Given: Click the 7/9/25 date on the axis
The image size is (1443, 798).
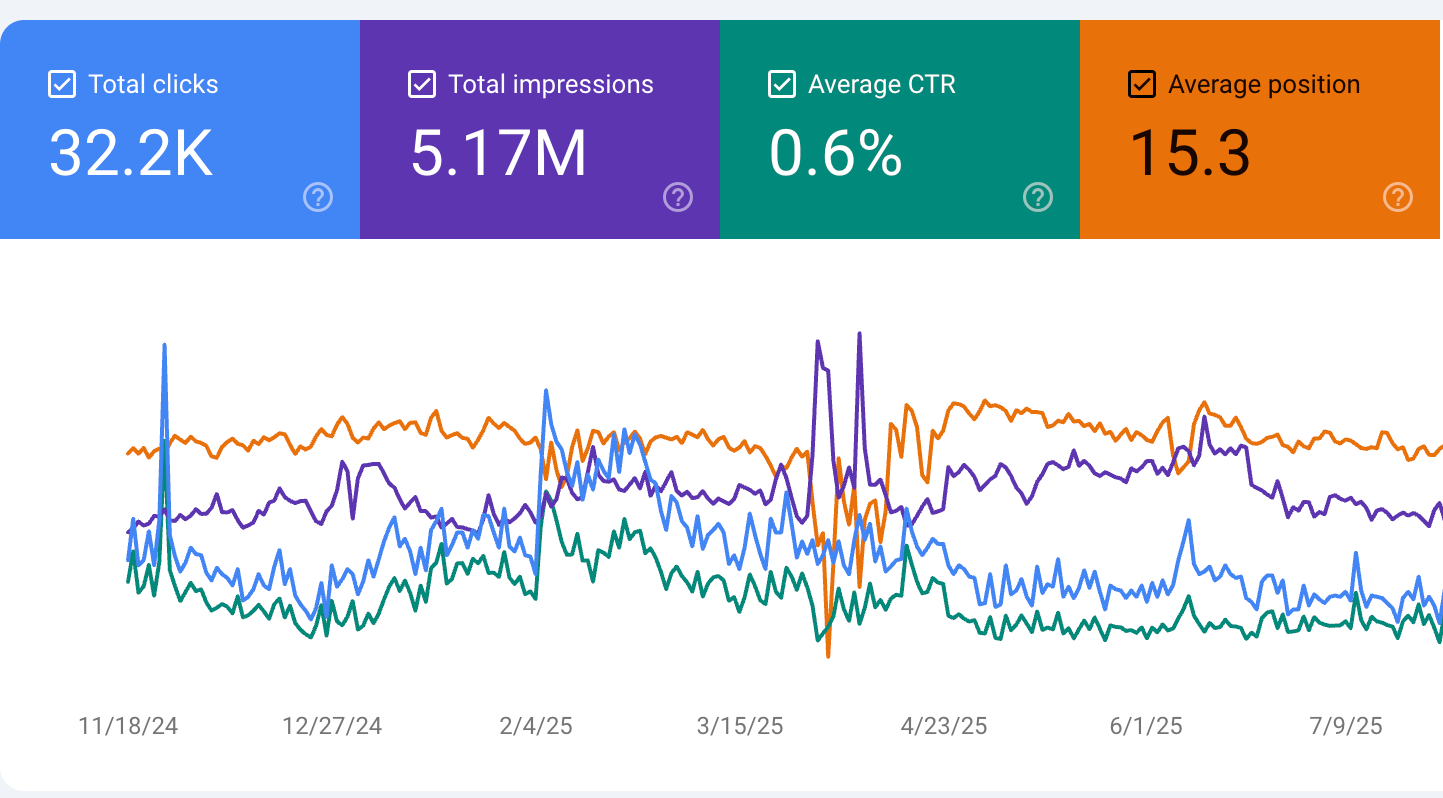Looking at the screenshot, I should (x=1346, y=726).
